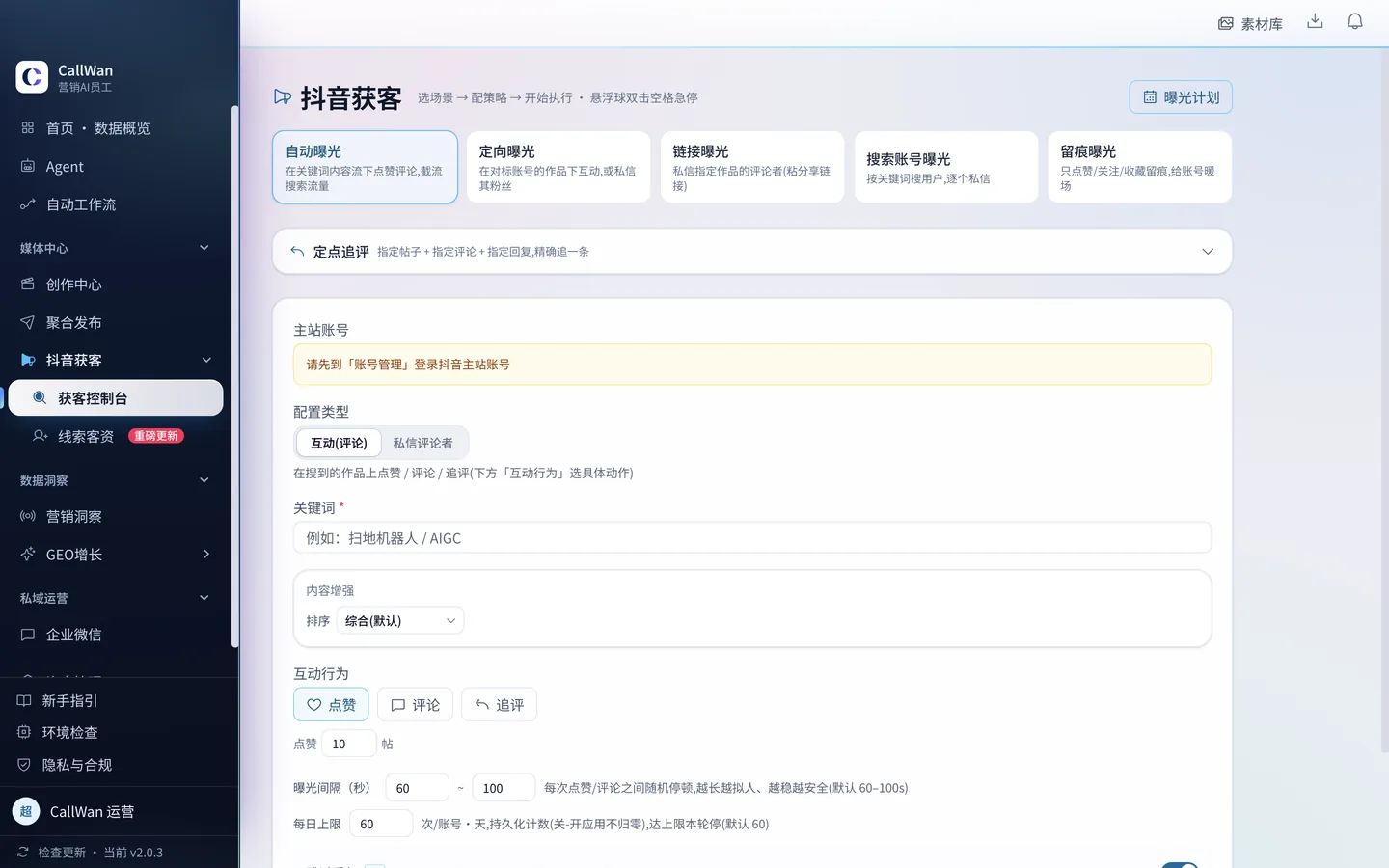Viewport: 1389px width, 868px height.
Task: Switch to the 链接曝光 tab
Action: (x=752, y=167)
